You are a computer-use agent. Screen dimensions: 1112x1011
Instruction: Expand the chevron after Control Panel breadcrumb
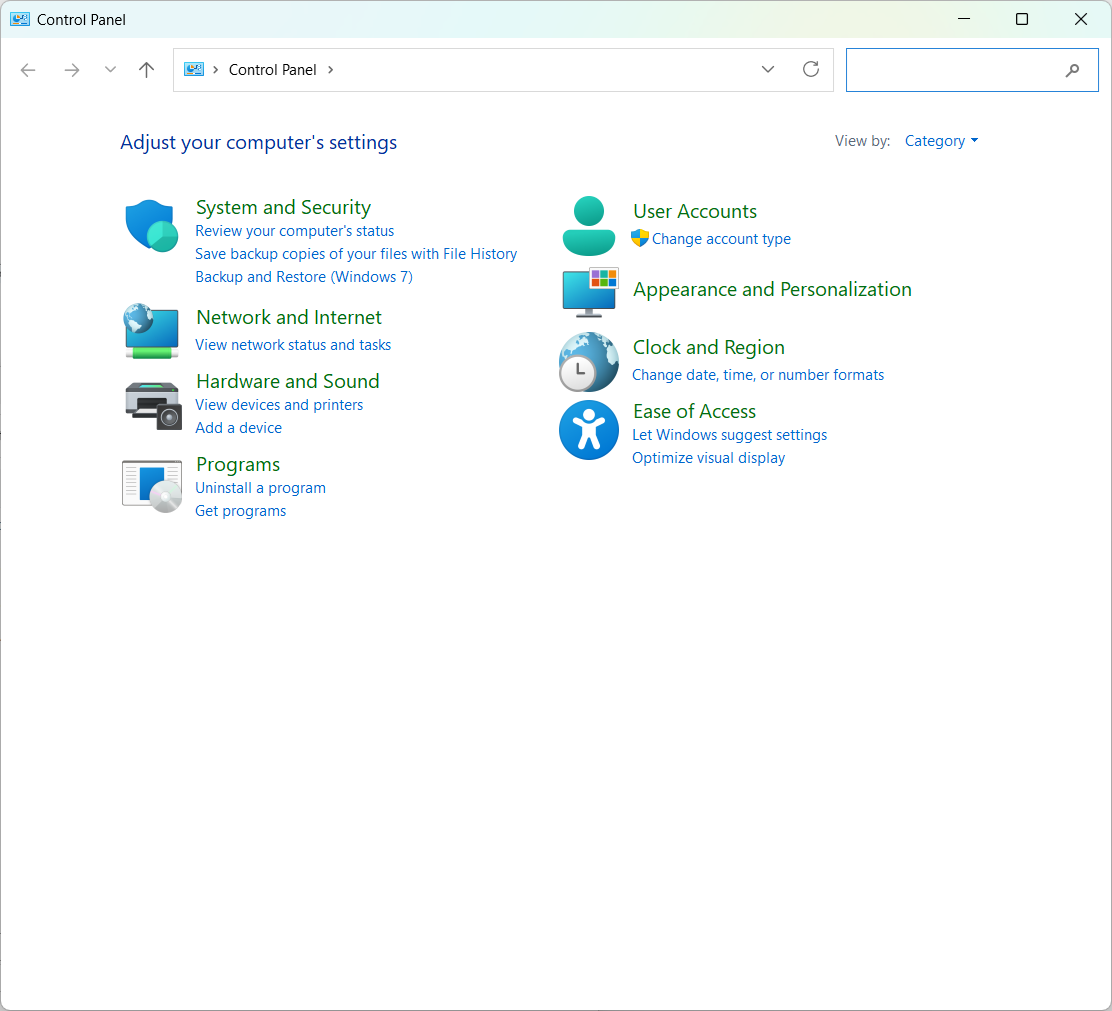tap(331, 70)
